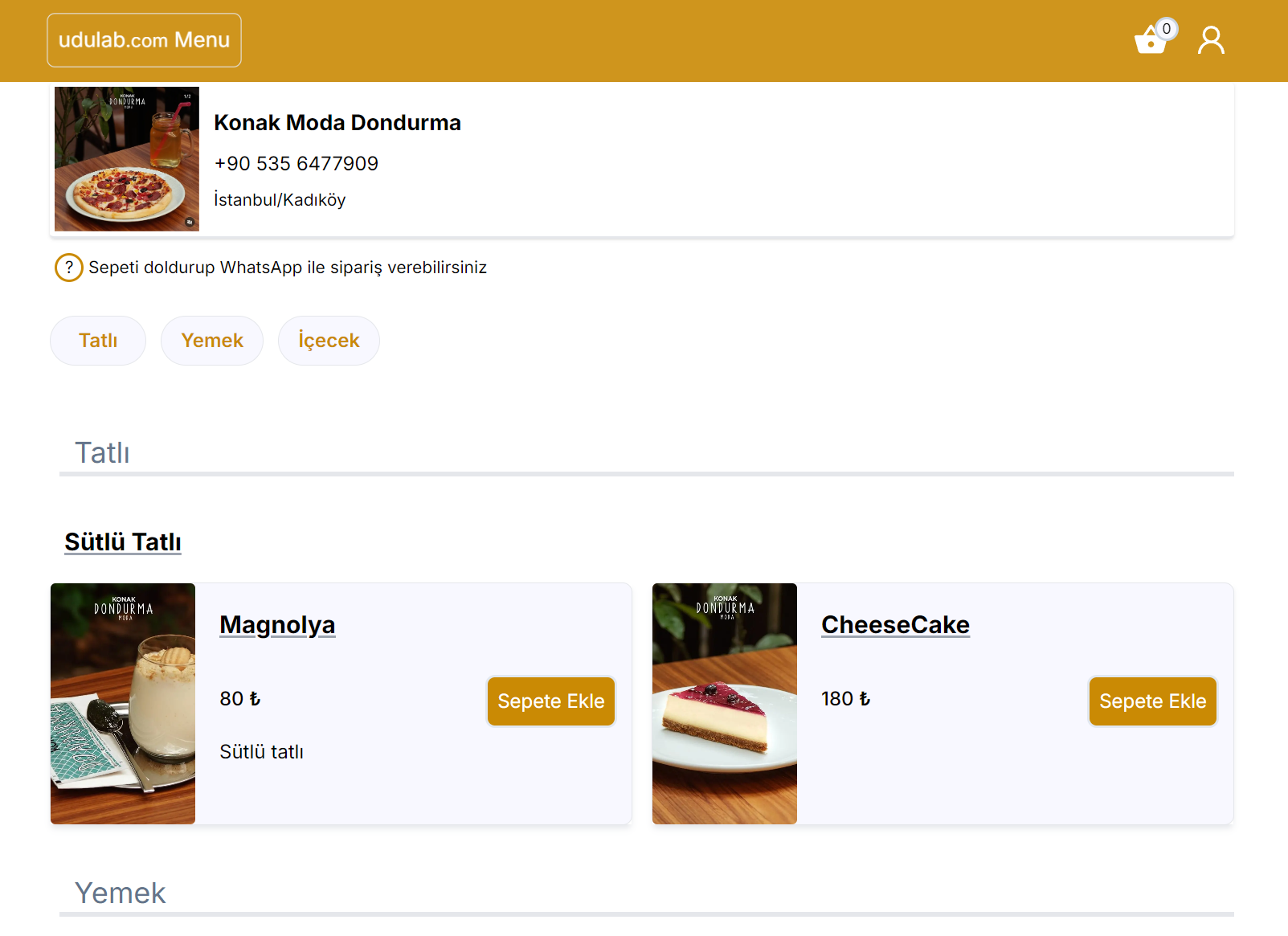Open the Konak Moda Dondurma restaurant image
The image size is (1288, 936).
click(127, 159)
